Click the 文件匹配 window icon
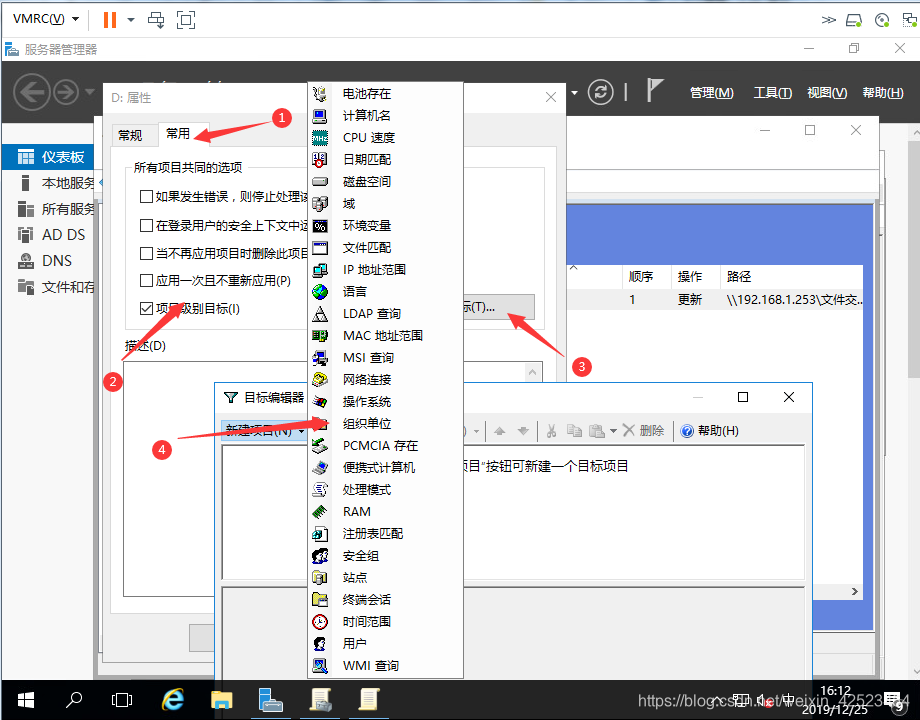The width and height of the screenshot is (920, 720). tap(320, 248)
